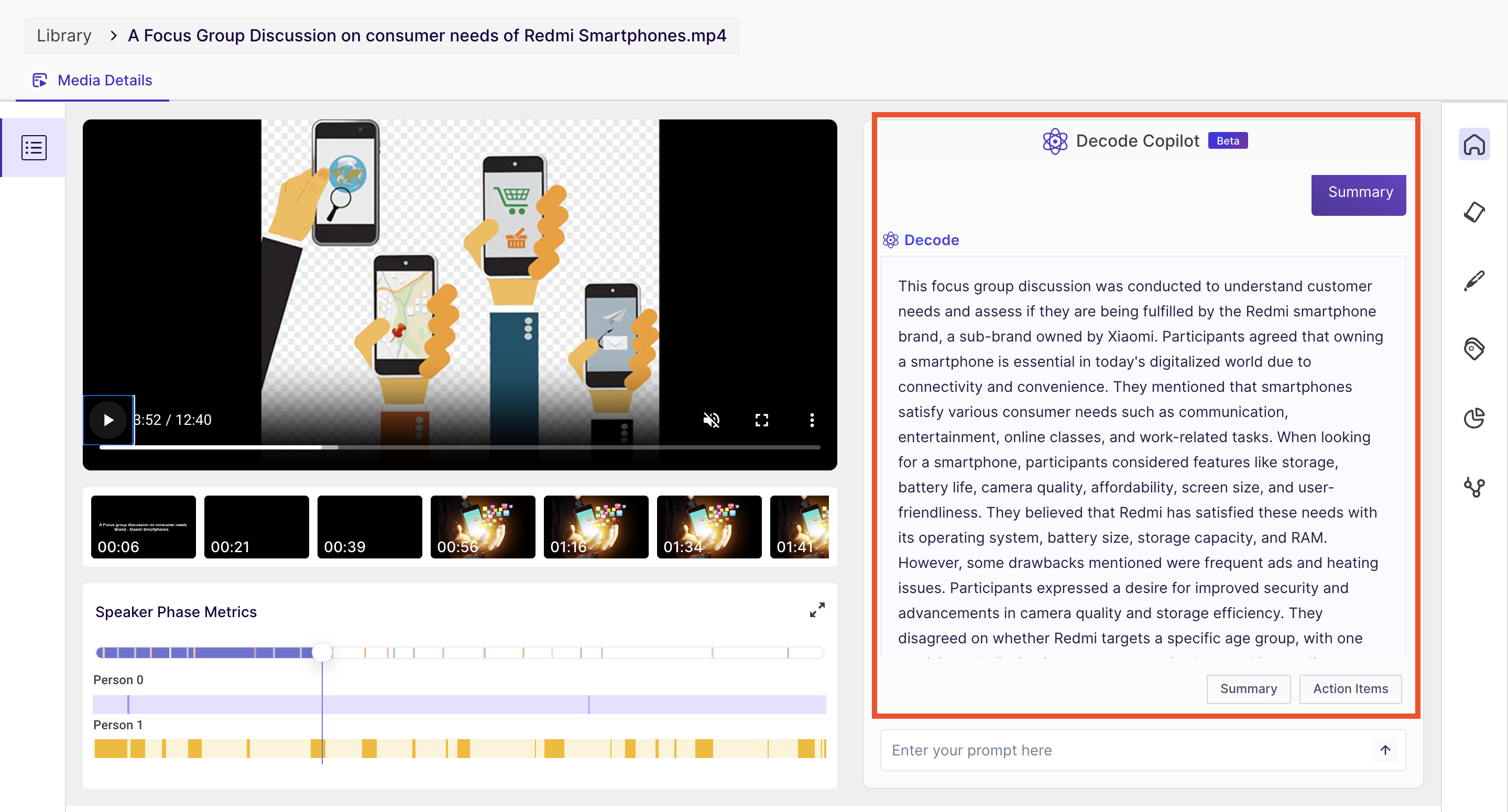
Task: Click the Person 0 label
Action: click(118, 679)
